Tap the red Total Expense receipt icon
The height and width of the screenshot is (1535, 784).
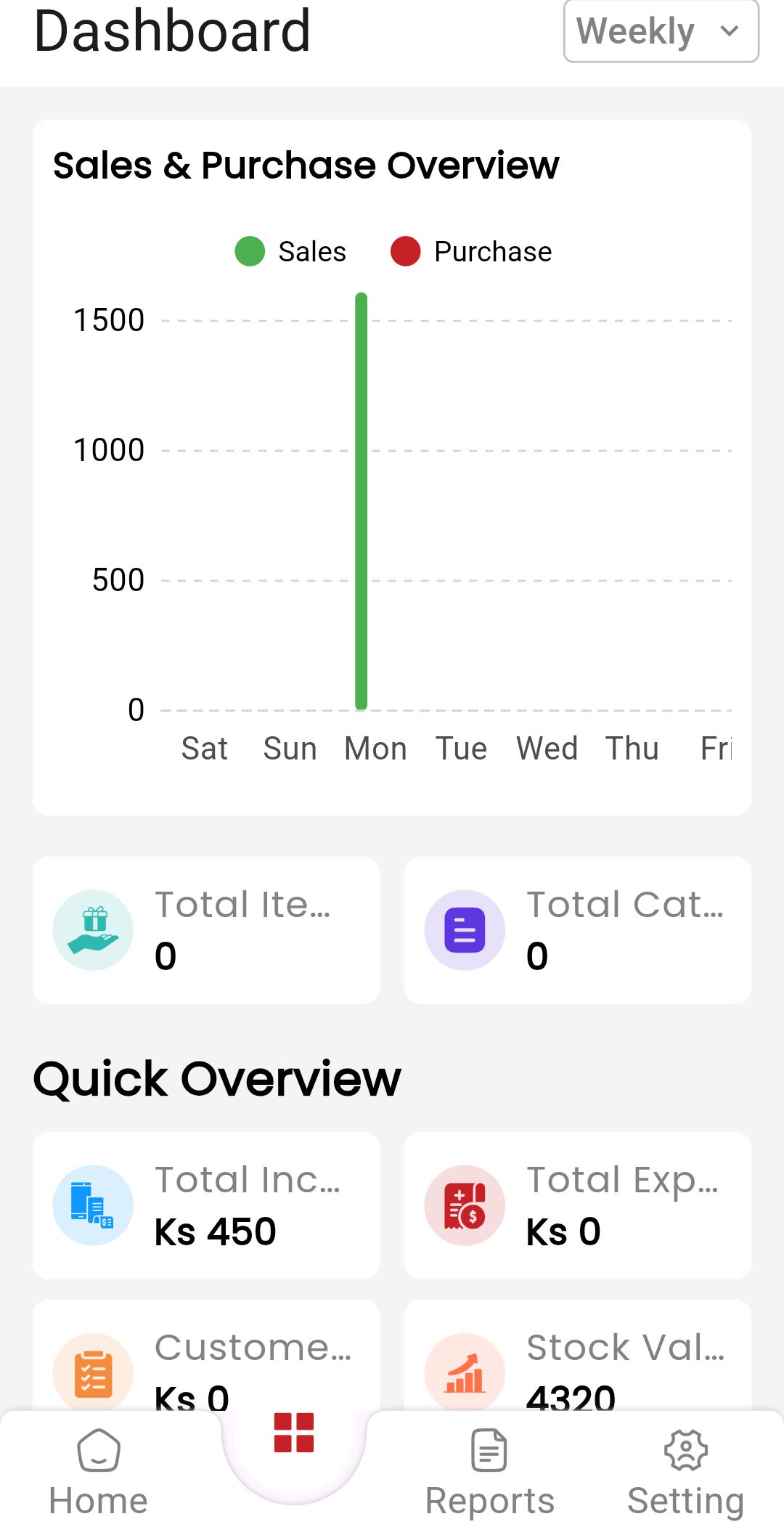[x=465, y=1205]
